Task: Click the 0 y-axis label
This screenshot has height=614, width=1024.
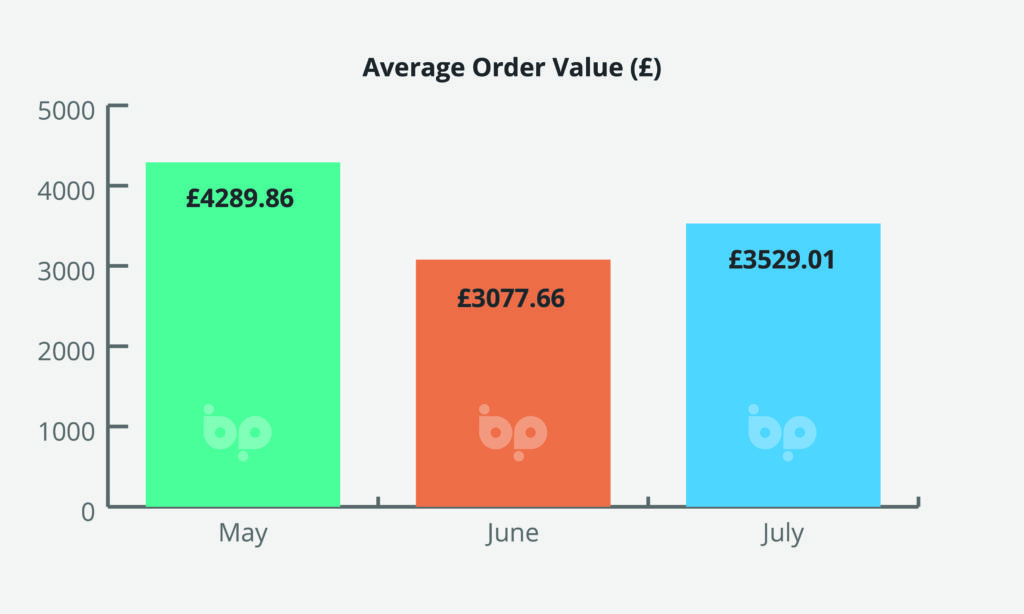Action: pos(88,512)
